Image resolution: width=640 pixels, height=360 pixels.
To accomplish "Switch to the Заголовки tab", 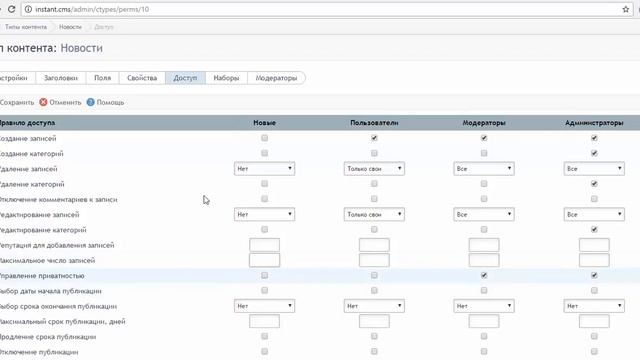I will pos(61,78).
